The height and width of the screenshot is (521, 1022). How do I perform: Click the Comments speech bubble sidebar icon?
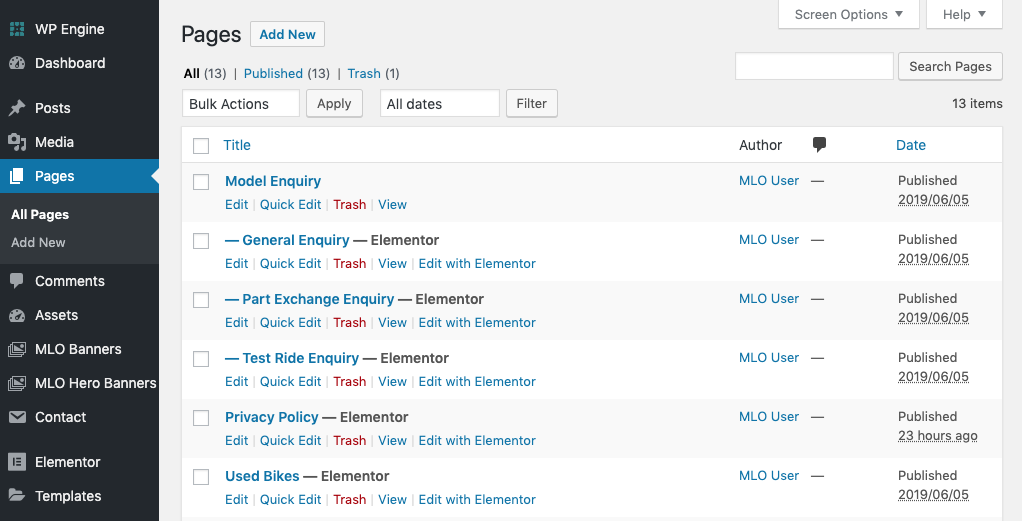17,281
